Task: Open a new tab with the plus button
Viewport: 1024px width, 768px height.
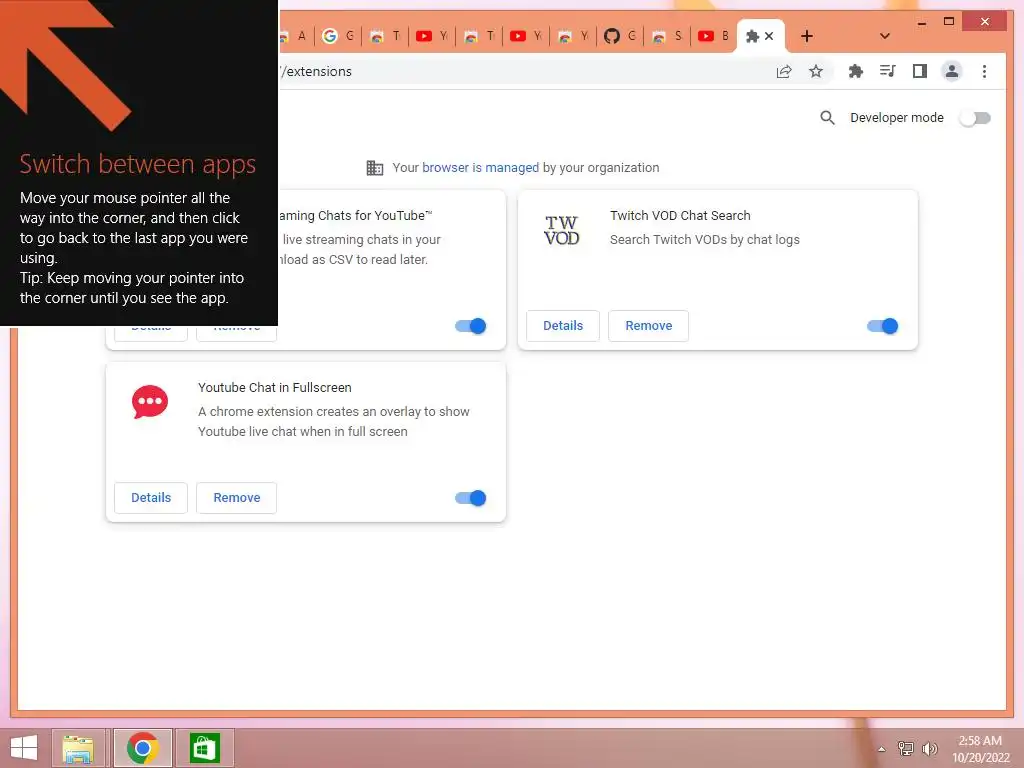Action: pos(807,36)
